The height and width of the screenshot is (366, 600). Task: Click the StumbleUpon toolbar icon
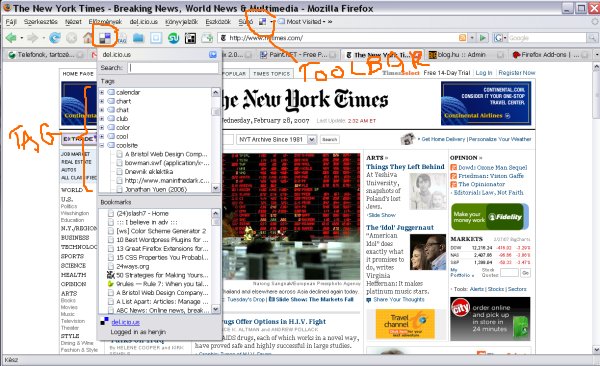(x=173, y=38)
